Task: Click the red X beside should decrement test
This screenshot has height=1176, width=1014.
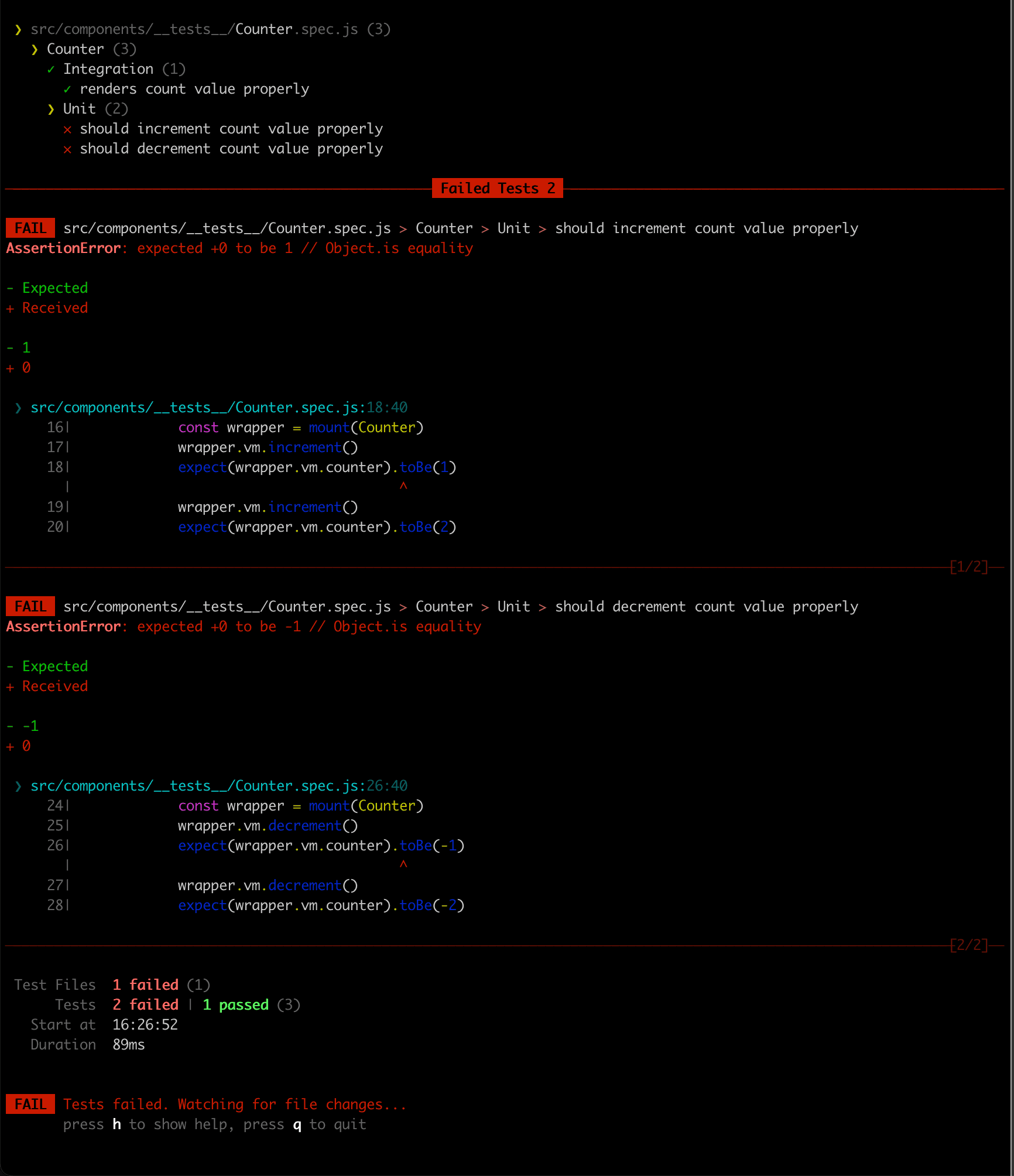Action: coord(67,149)
